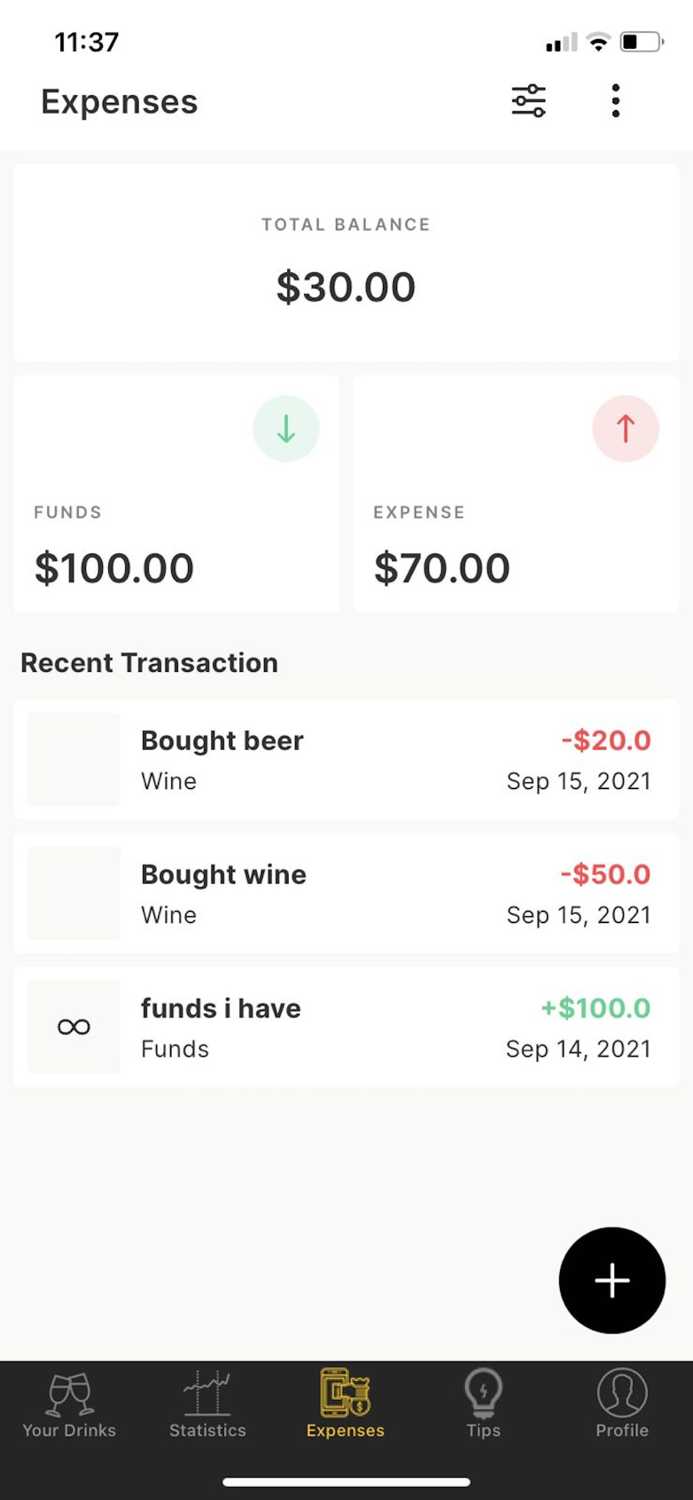Tap the green funds down-arrow icon
This screenshot has width=693, height=1500.
pyautogui.click(x=286, y=429)
